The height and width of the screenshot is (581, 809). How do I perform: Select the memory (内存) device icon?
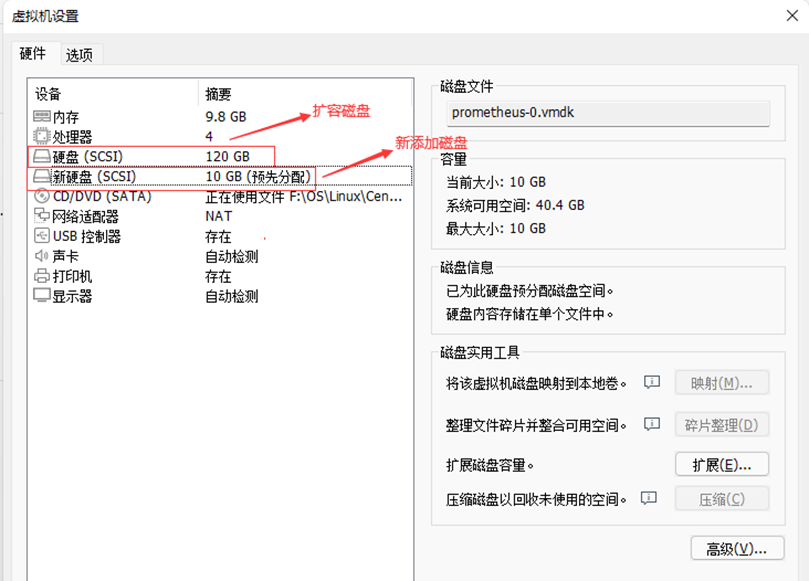pyautogui.click(x=42, y=117)
